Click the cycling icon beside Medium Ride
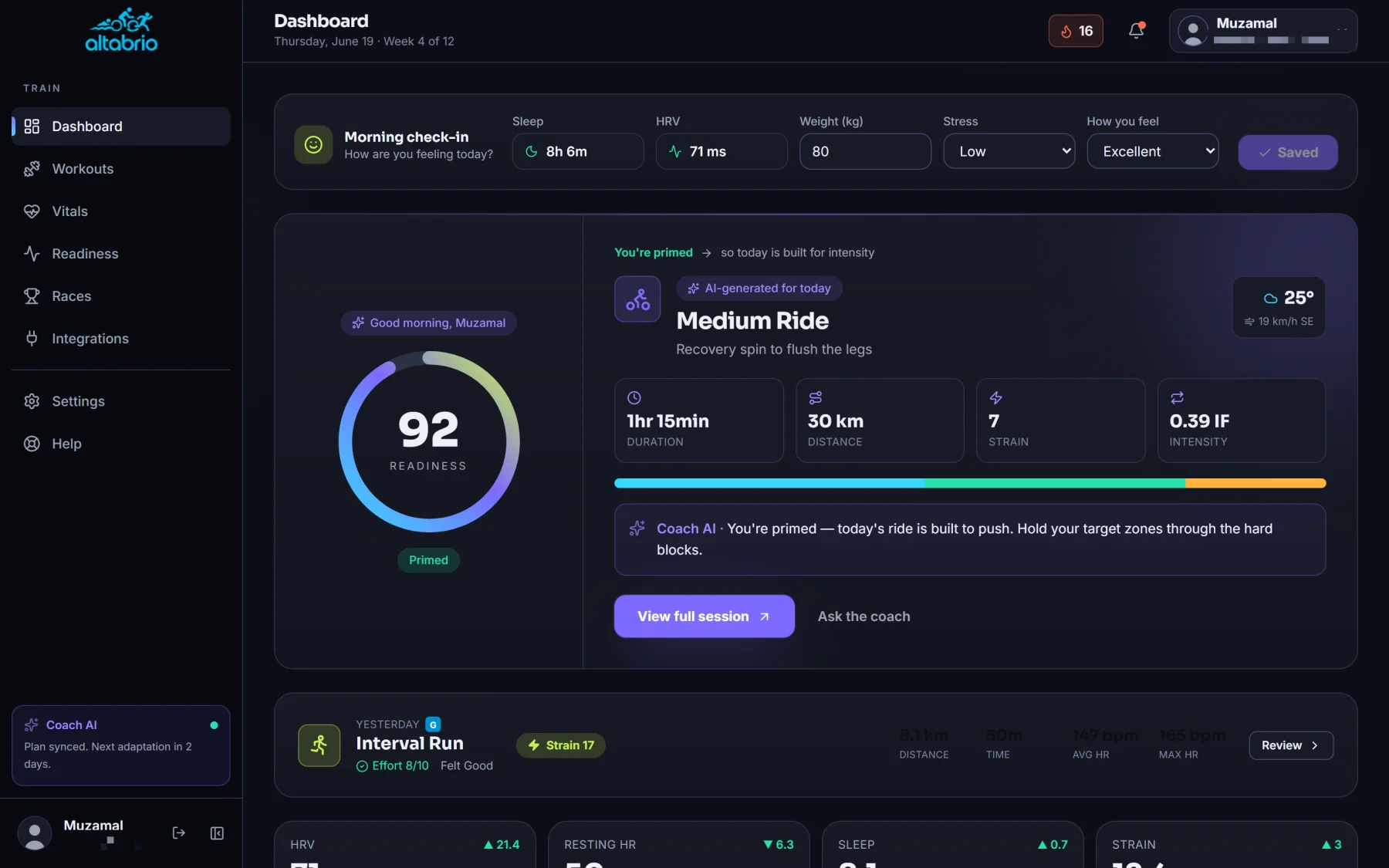1389x868 pixels. click(637, 299)
